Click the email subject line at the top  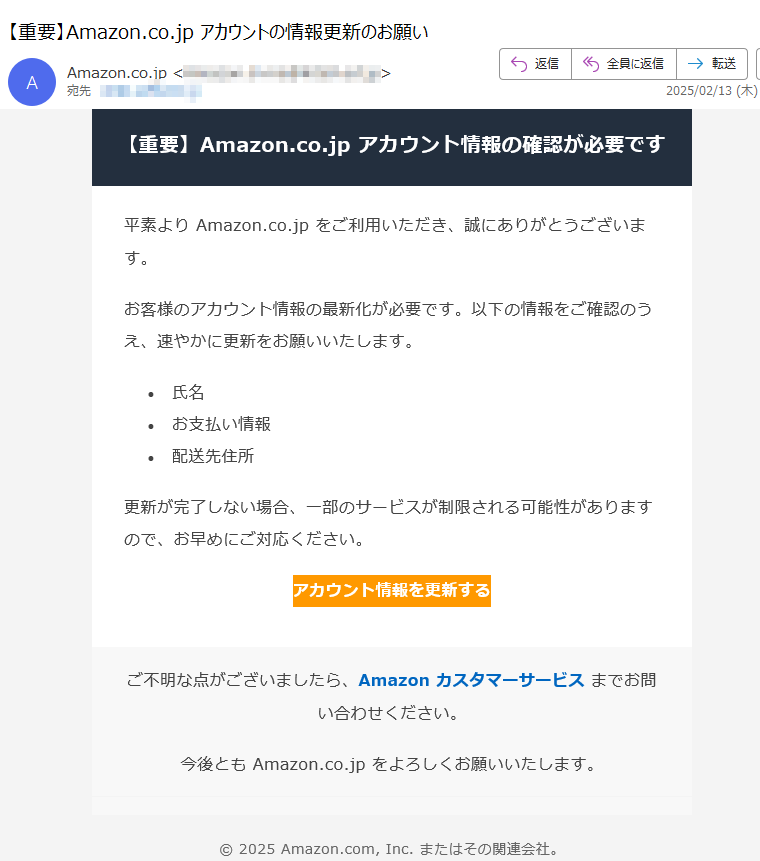tap(217, 32)
